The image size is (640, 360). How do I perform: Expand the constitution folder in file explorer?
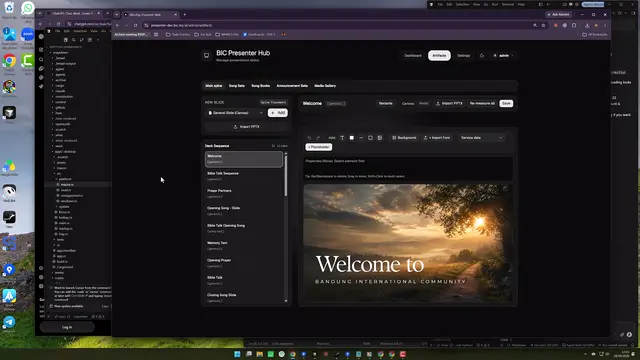(x=64, y=97)
